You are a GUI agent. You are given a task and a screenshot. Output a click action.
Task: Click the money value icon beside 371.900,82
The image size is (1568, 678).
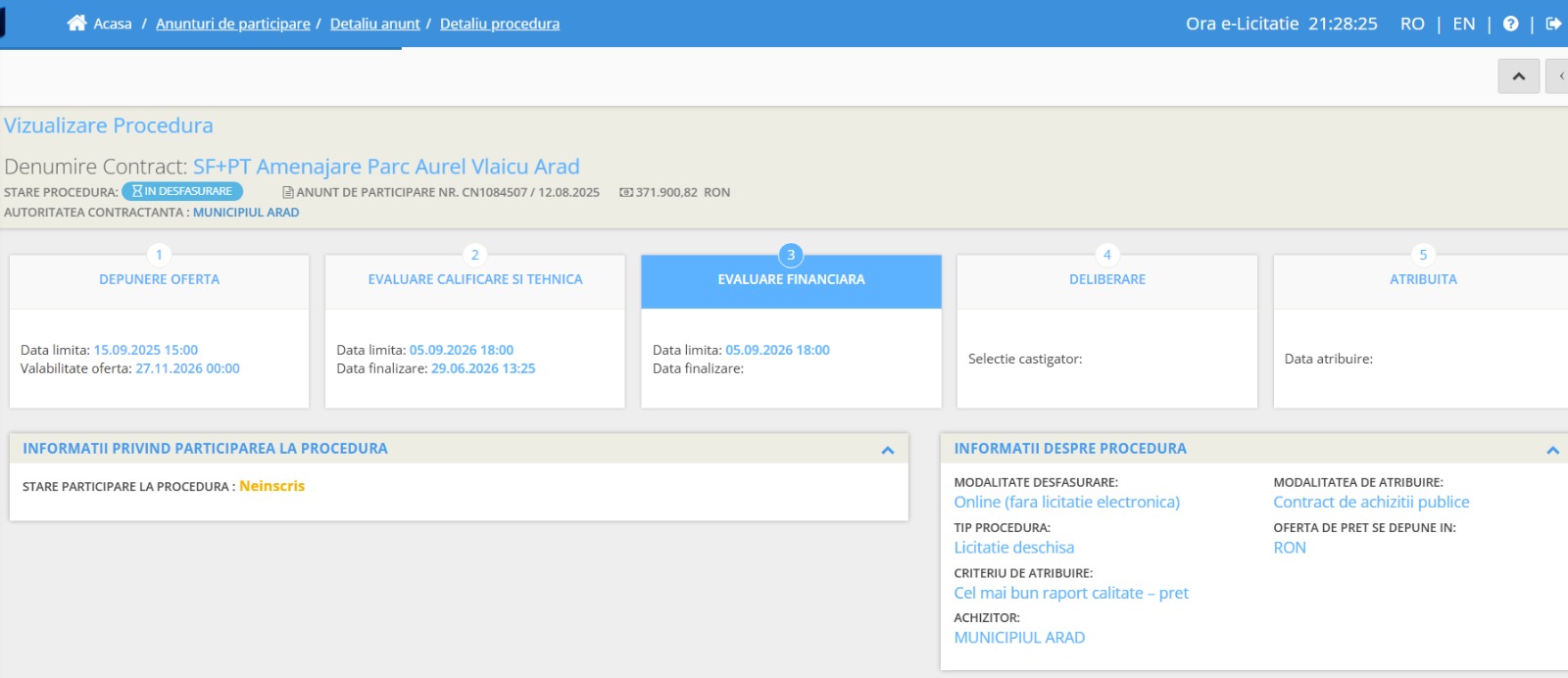coord(626,192)
